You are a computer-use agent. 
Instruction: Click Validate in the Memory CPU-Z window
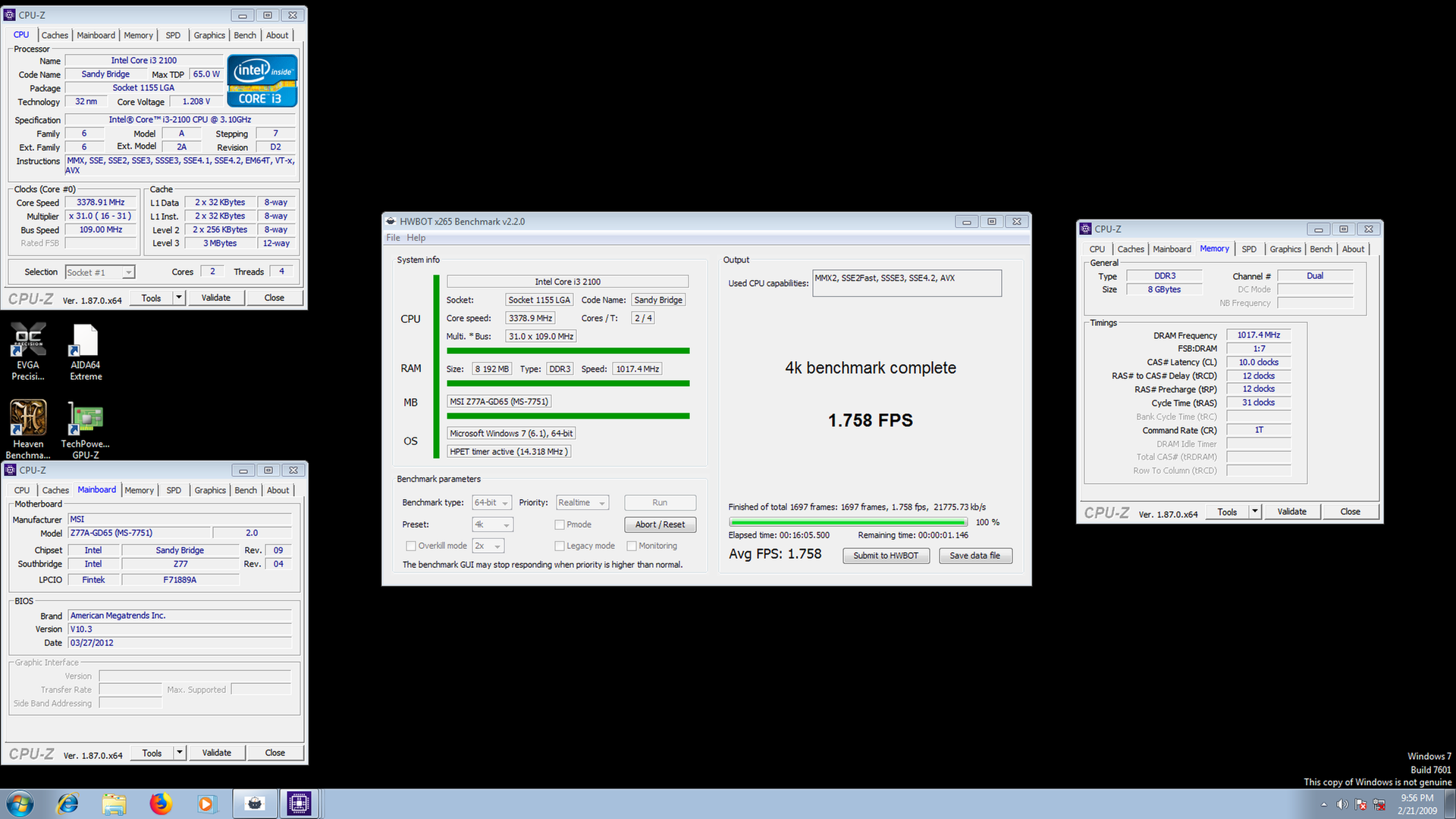pos(1292,512)
